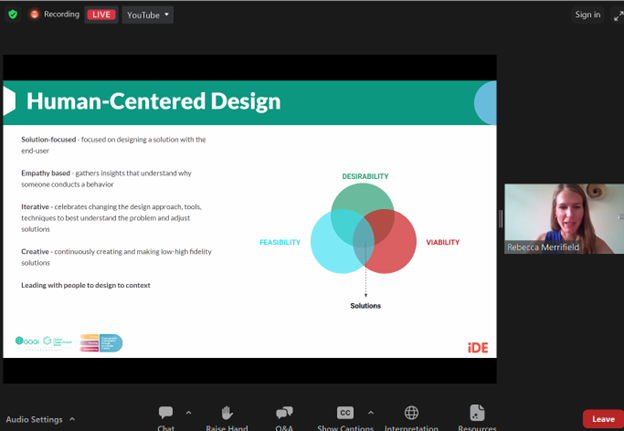Image resolution: width=624 pixels, height=431 pixels.
Task: Click the Iterative bullet text
Action: click(111, 218)
